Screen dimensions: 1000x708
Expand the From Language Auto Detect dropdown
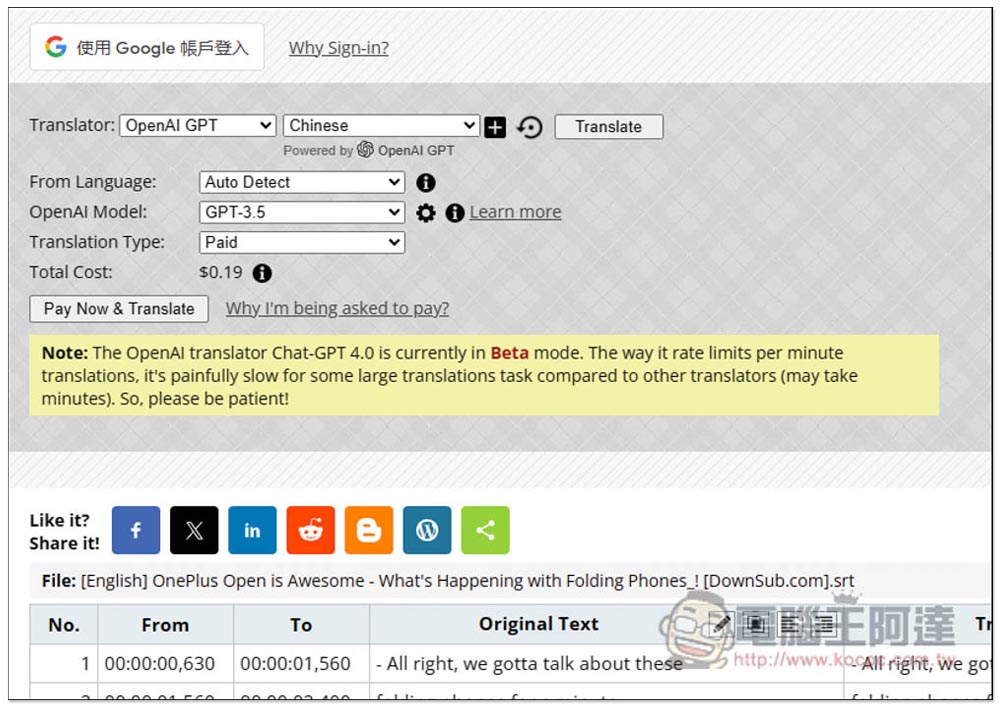click(302, 182)
